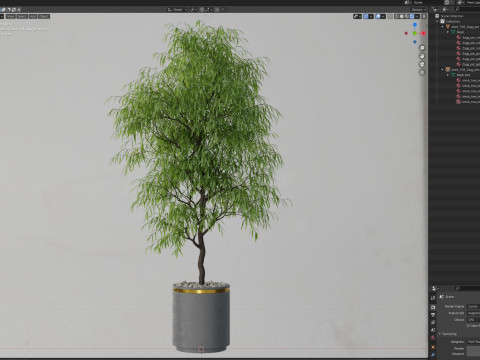Switch to wireframe viewport shading
Viewport: 480px width, 360px height.
(x=397, y=16)
